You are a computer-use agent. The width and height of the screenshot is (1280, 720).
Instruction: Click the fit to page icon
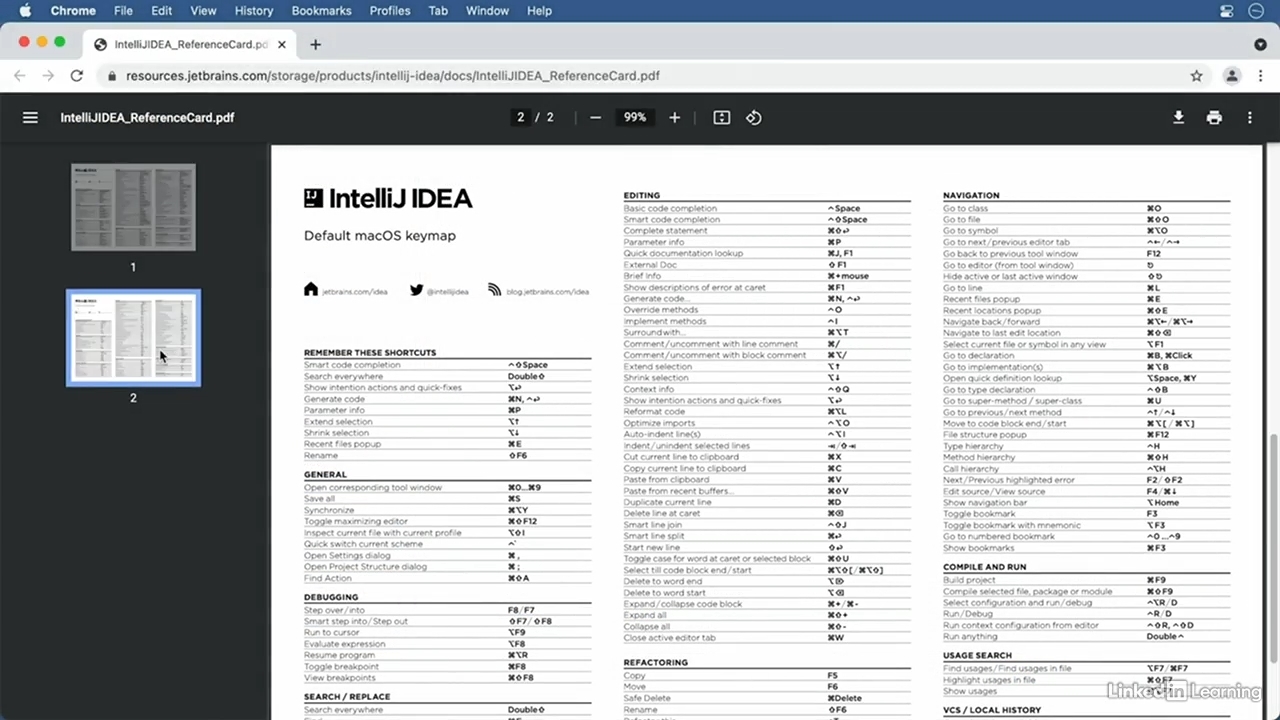(x=722, y=117)
